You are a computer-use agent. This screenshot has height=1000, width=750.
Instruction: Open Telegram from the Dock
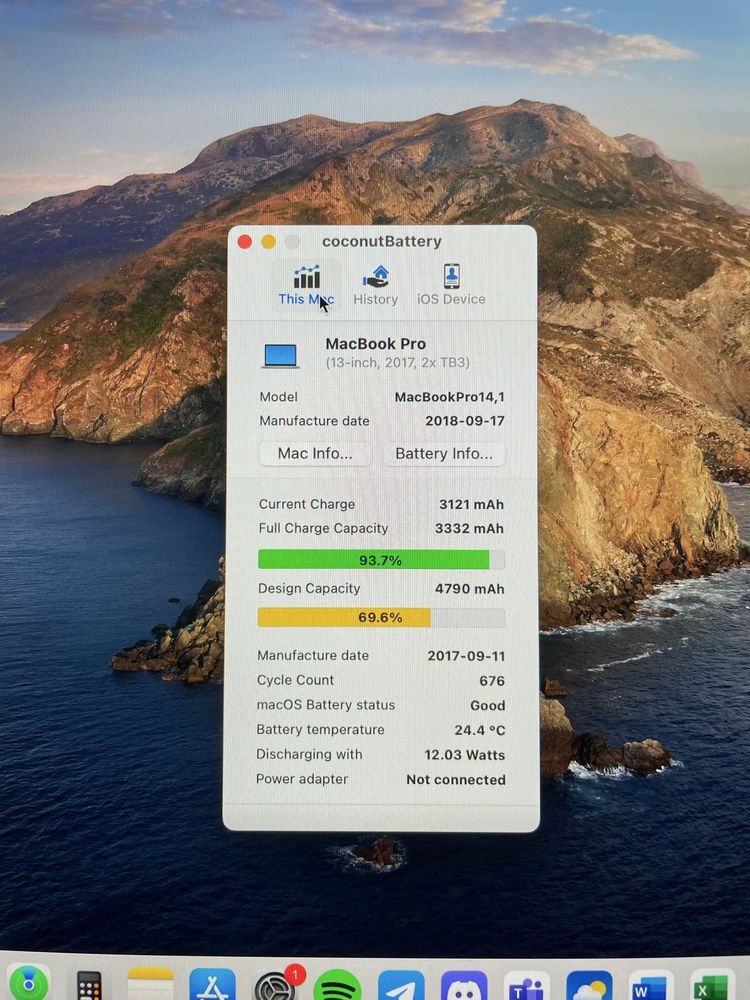[x=401, y=985]
